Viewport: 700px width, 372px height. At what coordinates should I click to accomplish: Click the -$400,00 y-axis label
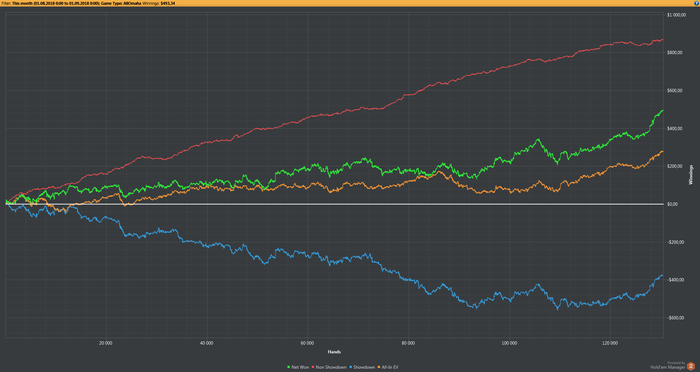tap(675, 280)
